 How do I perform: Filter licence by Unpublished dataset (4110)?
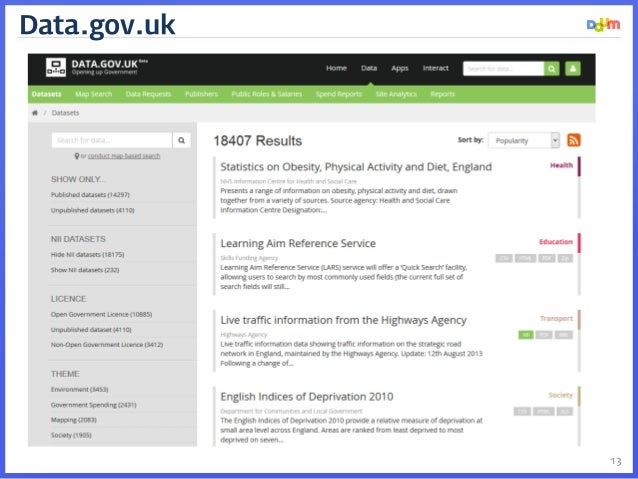coord(91,330)
